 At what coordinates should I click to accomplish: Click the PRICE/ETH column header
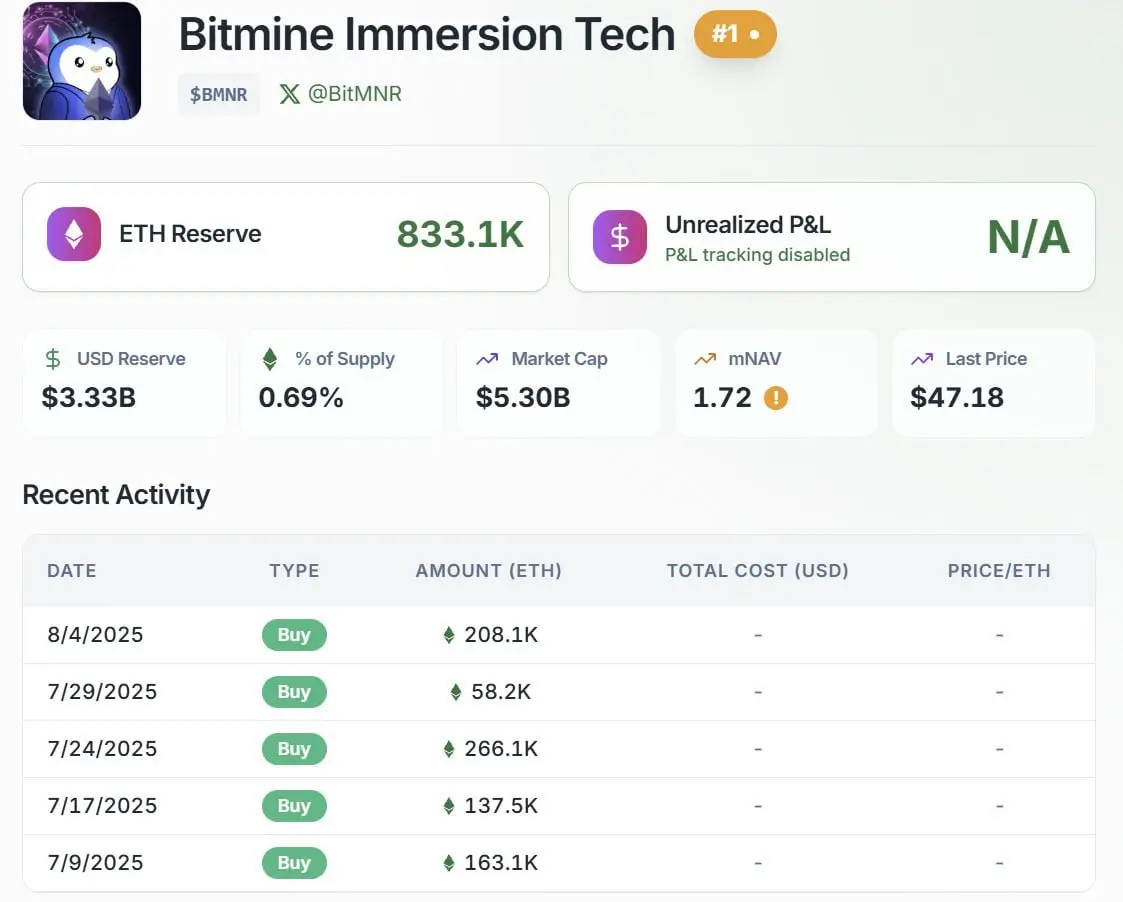pos(999,570)
